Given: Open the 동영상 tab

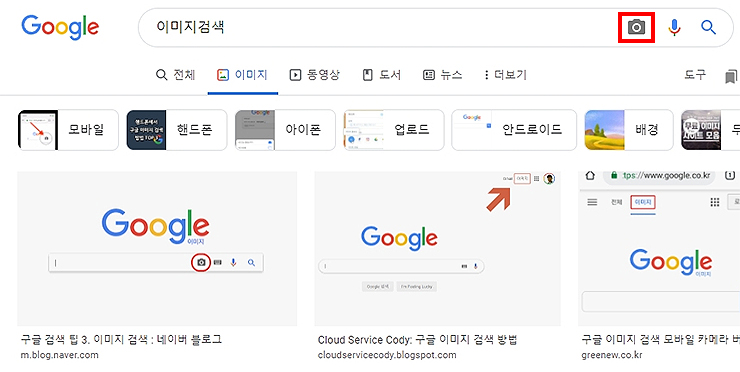Looking at the screenshot, I should click(314, 75).
